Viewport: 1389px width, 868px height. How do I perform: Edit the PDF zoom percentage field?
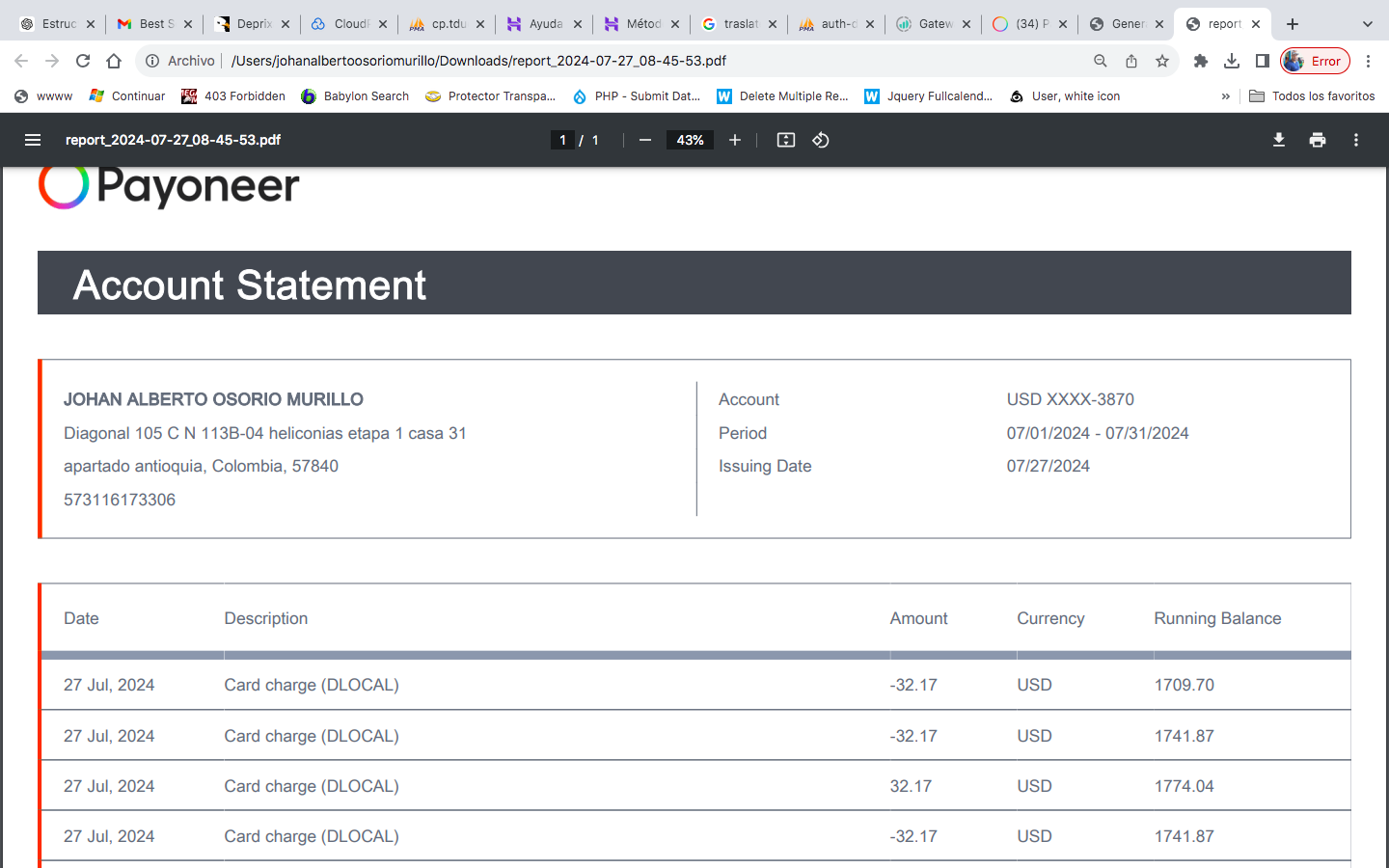(x=690, y=140)
